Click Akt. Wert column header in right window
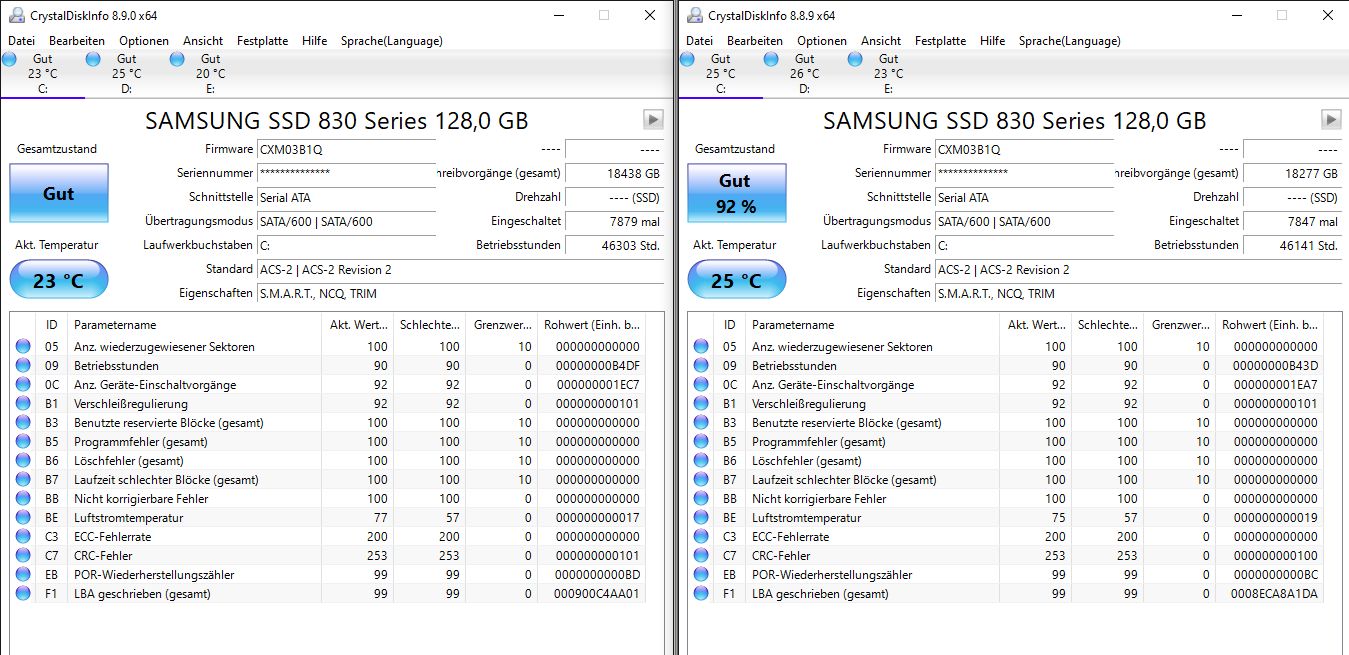The image size is (1349, 655). click(x=1036, y=325)
